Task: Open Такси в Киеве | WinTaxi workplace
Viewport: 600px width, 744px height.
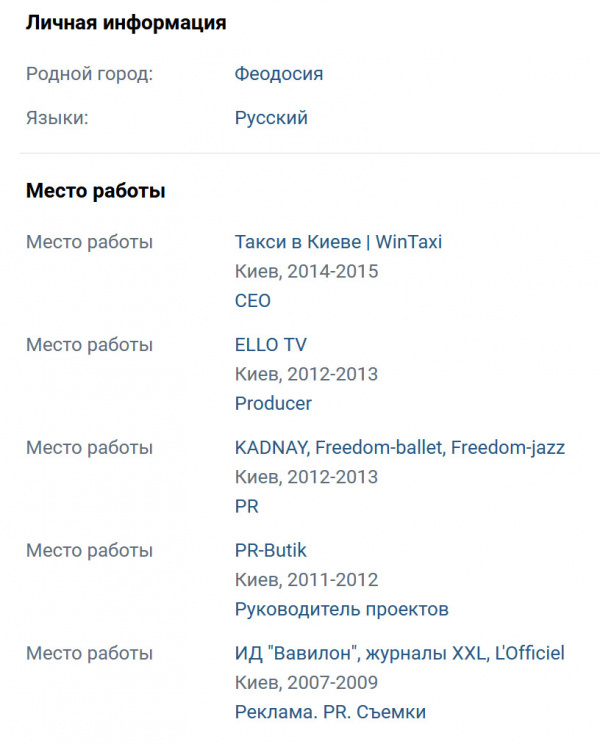Action: [x=338, y=242]
